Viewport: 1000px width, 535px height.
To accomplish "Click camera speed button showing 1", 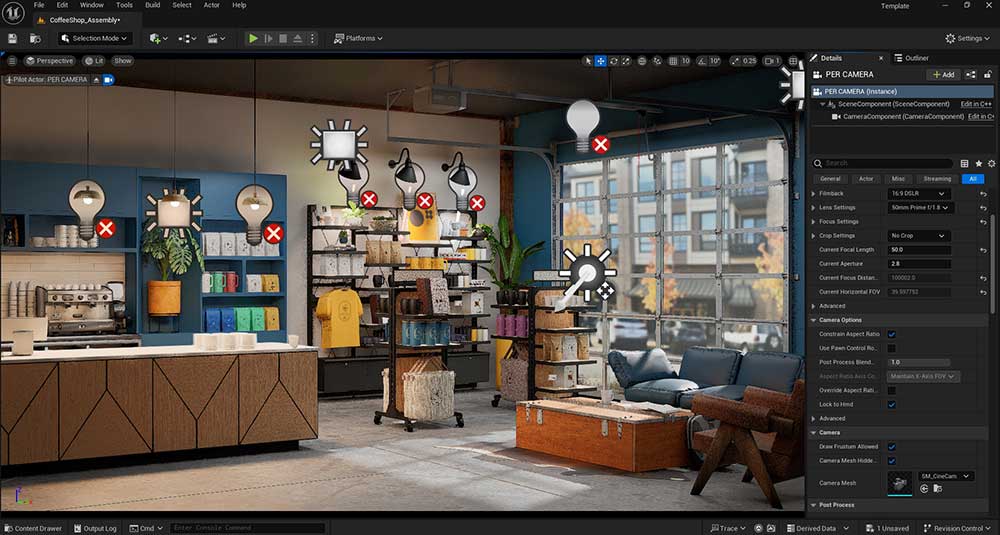I will [x=772, y=61].
